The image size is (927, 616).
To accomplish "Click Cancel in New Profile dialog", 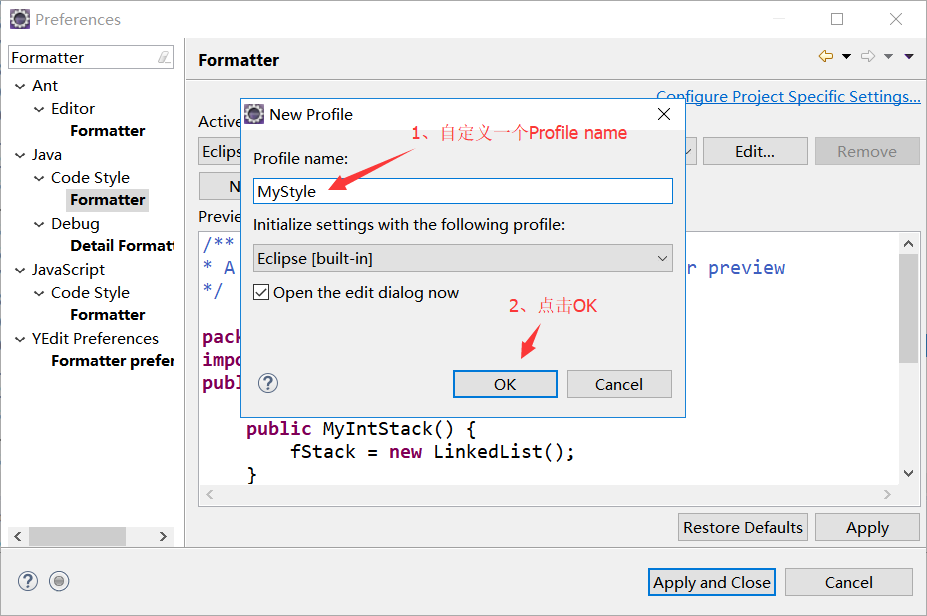I will [618, 384].
